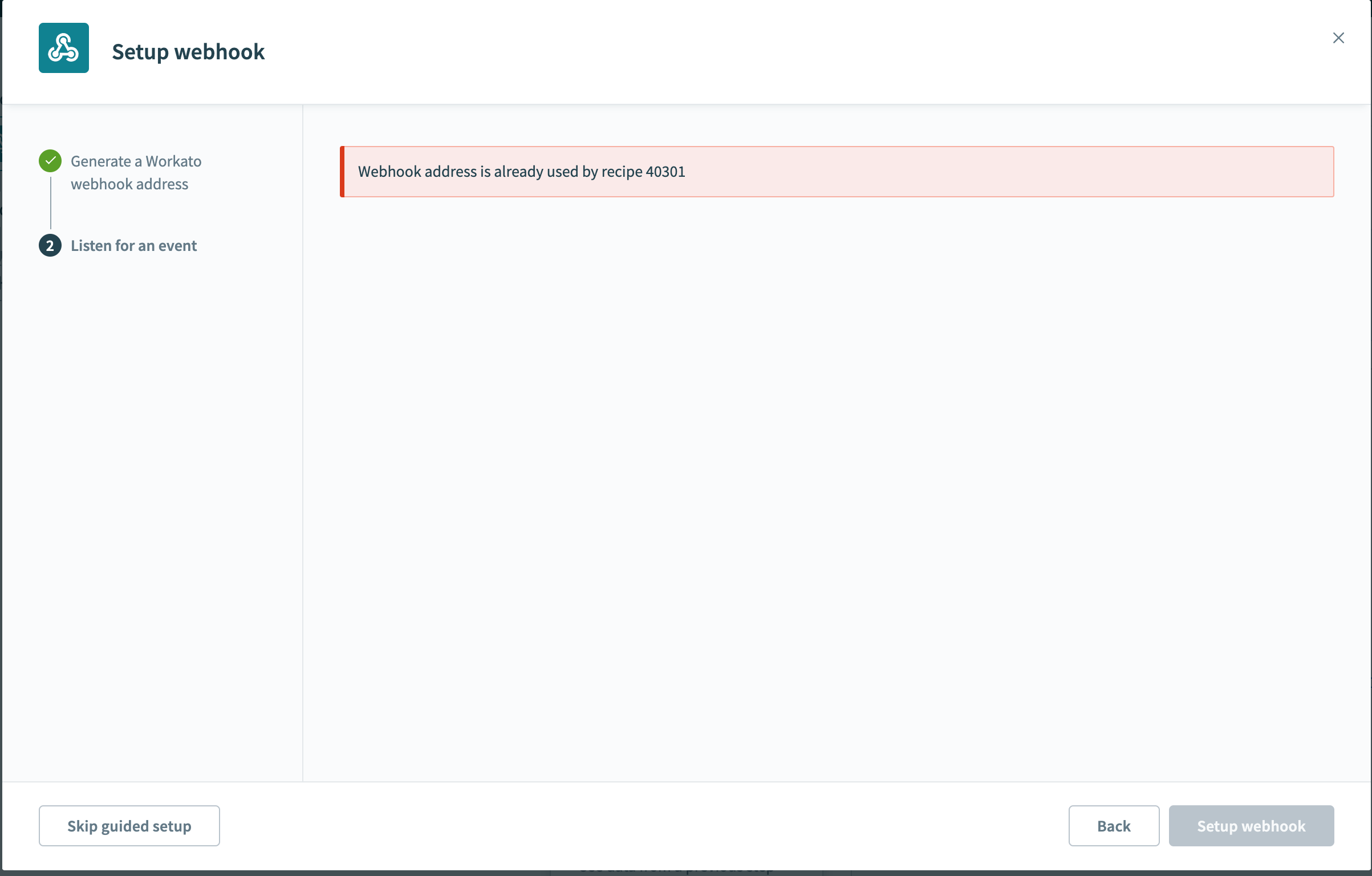
Task: Click the error message about recipe 40301
Action: (521, 172)
